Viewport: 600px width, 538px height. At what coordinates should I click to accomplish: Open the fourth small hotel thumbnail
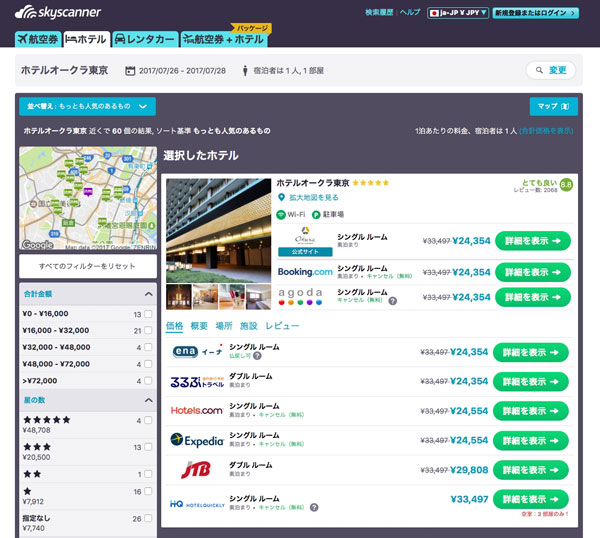click(x=258, y=297)
